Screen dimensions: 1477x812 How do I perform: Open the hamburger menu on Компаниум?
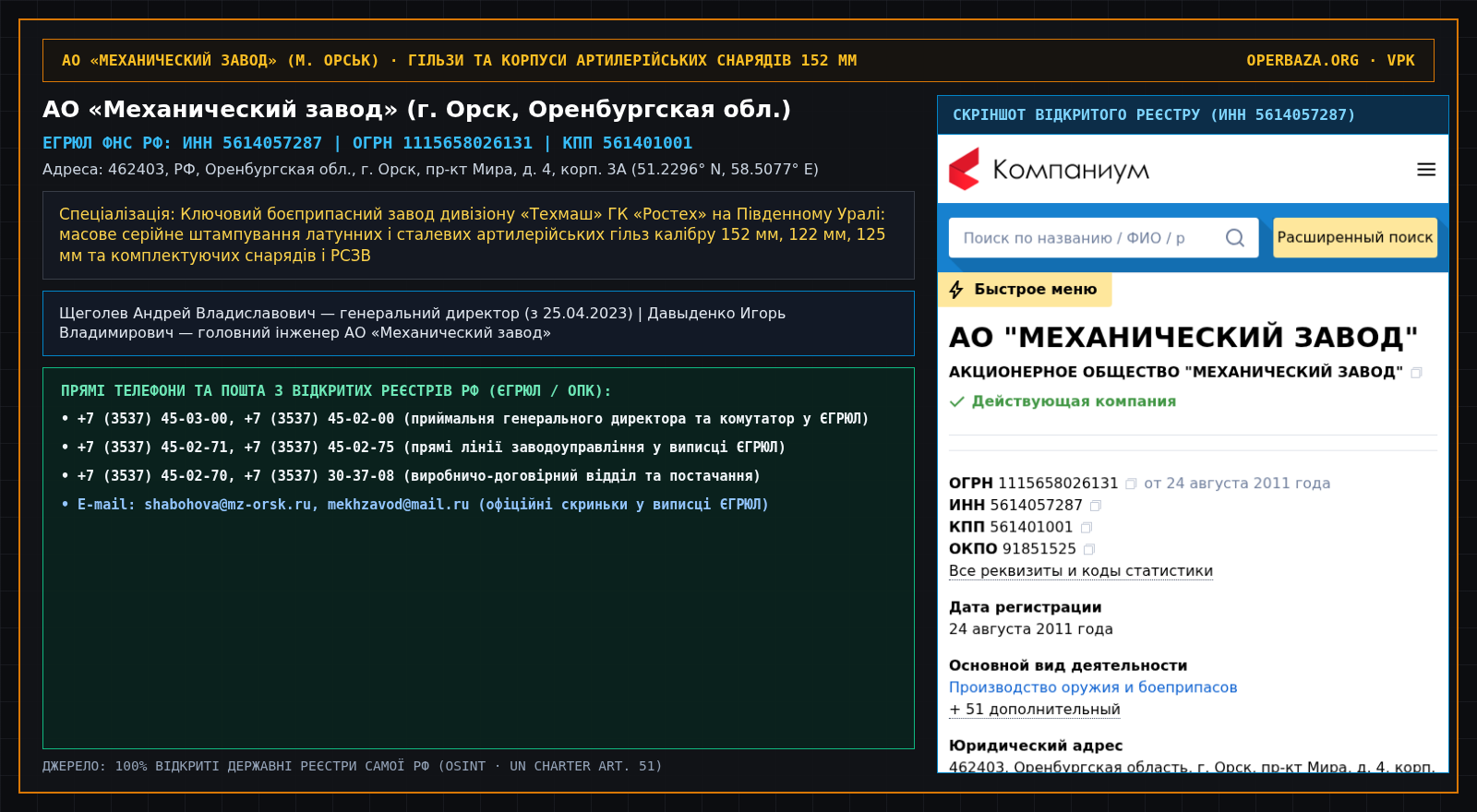pyautogui.click(x=1426, y=170)
